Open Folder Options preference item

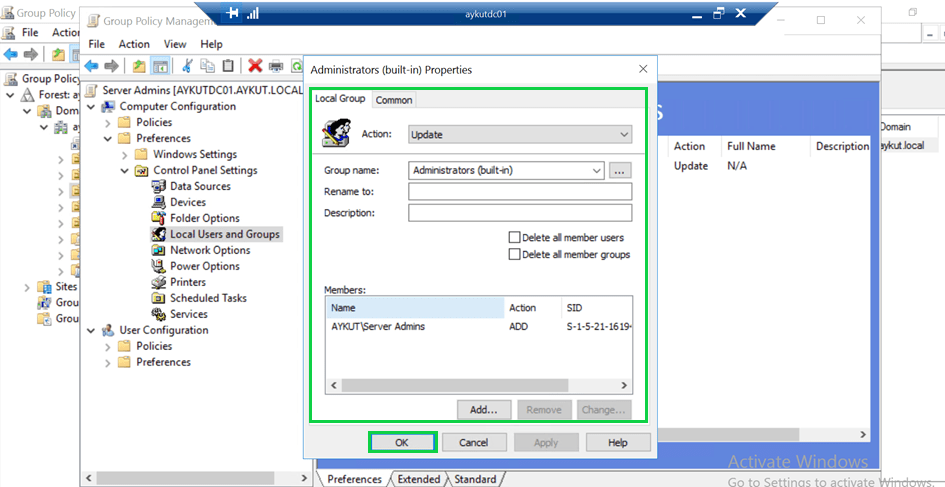coord(204,218)
